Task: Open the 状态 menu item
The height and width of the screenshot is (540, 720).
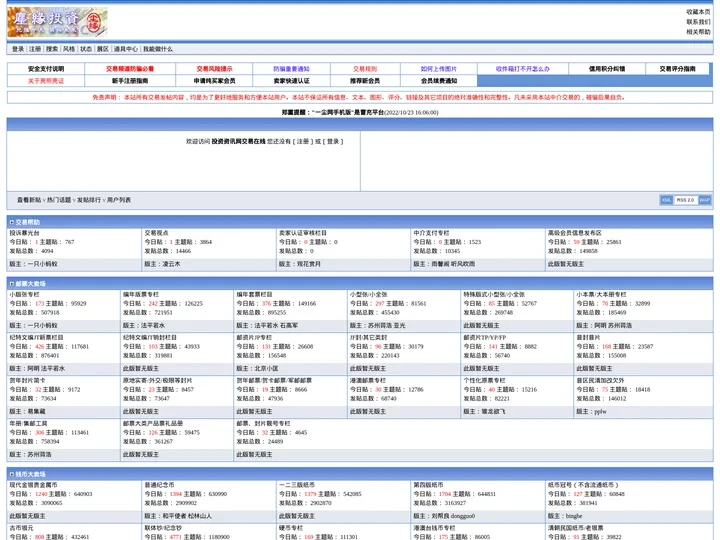Action: [x=86, y=49]
